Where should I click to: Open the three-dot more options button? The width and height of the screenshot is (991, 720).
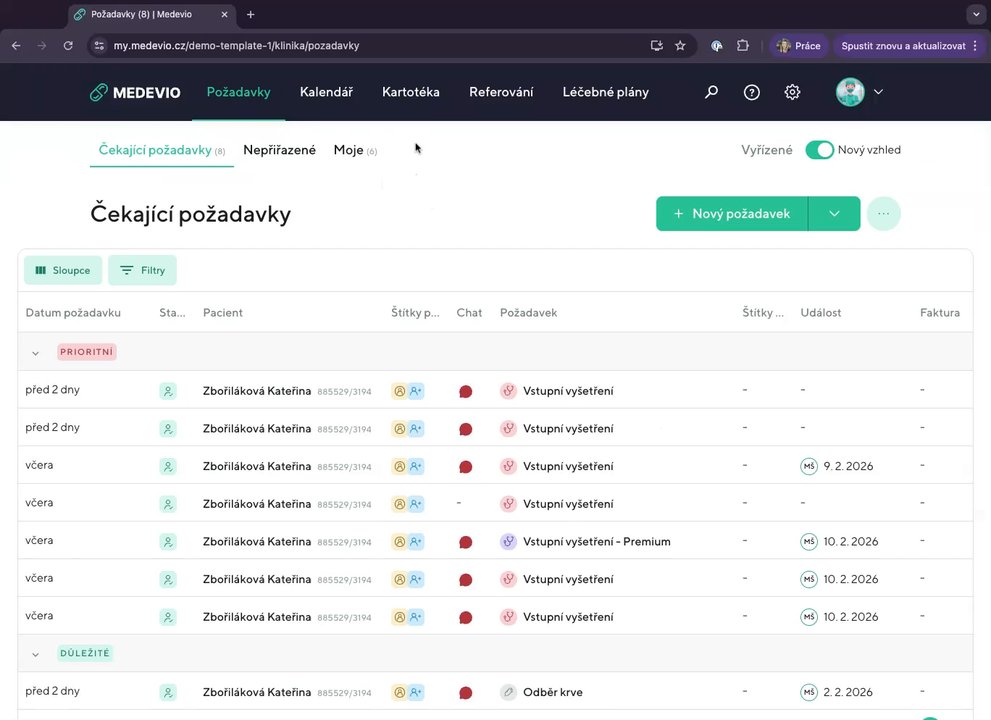click(884, 214)
